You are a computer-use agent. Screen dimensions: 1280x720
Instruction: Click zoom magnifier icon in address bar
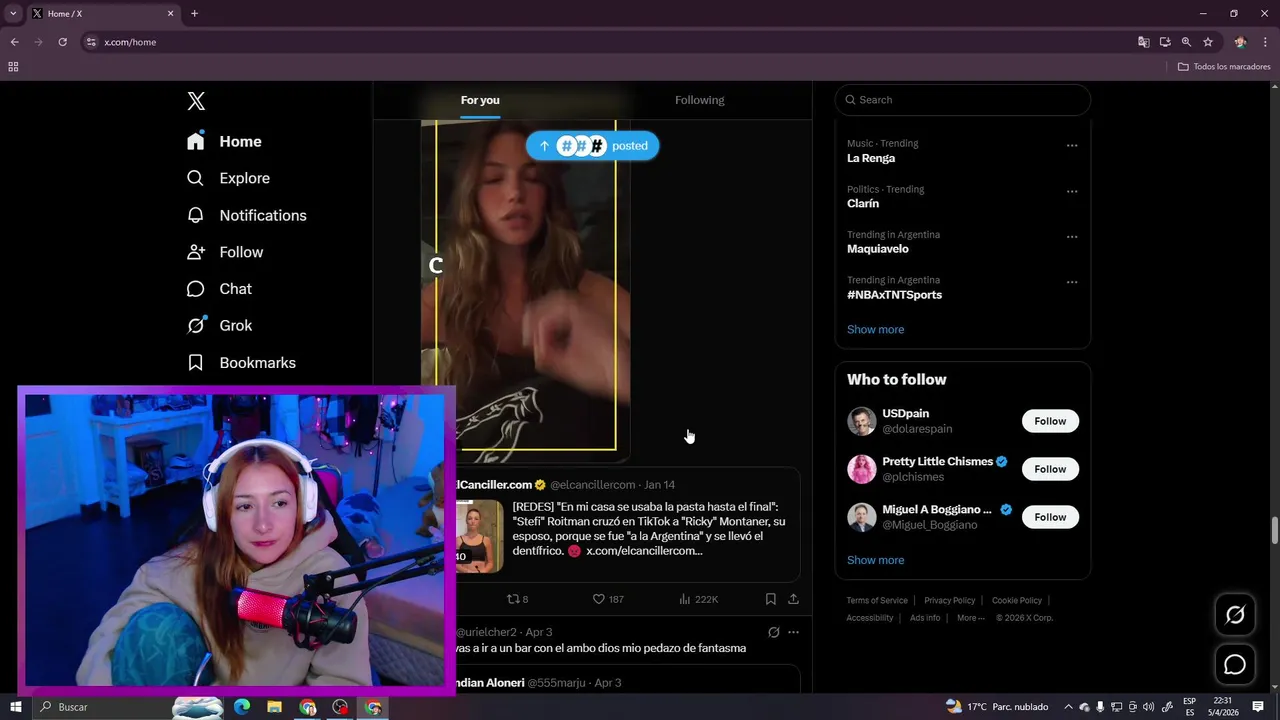pos(1186,42)
